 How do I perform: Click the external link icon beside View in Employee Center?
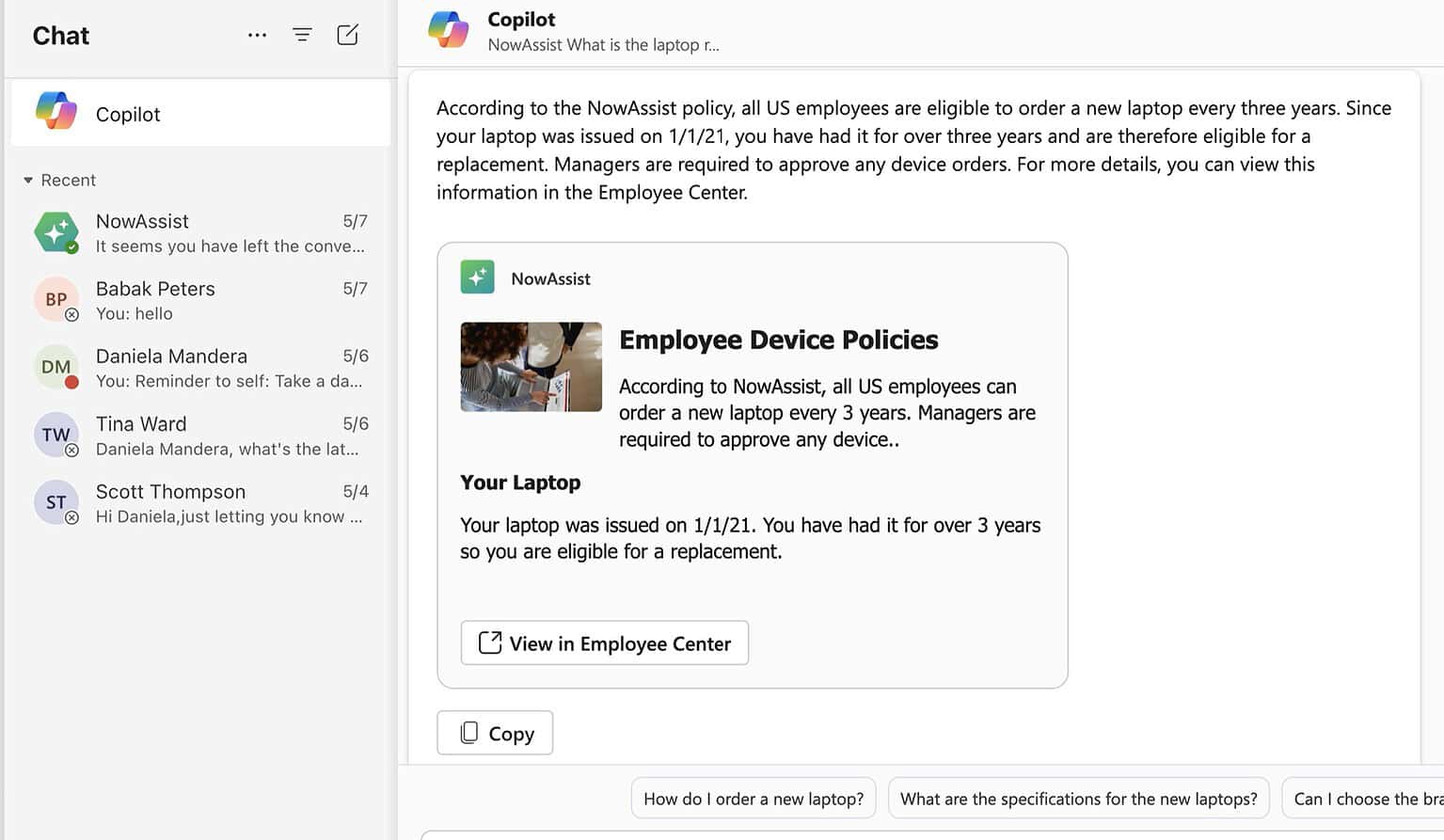[x=489, y=642]
